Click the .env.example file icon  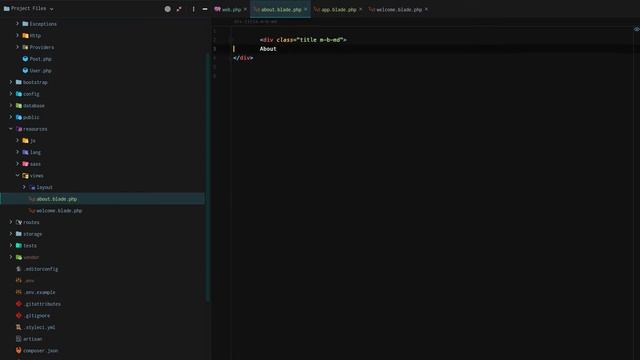click(19, 292)
